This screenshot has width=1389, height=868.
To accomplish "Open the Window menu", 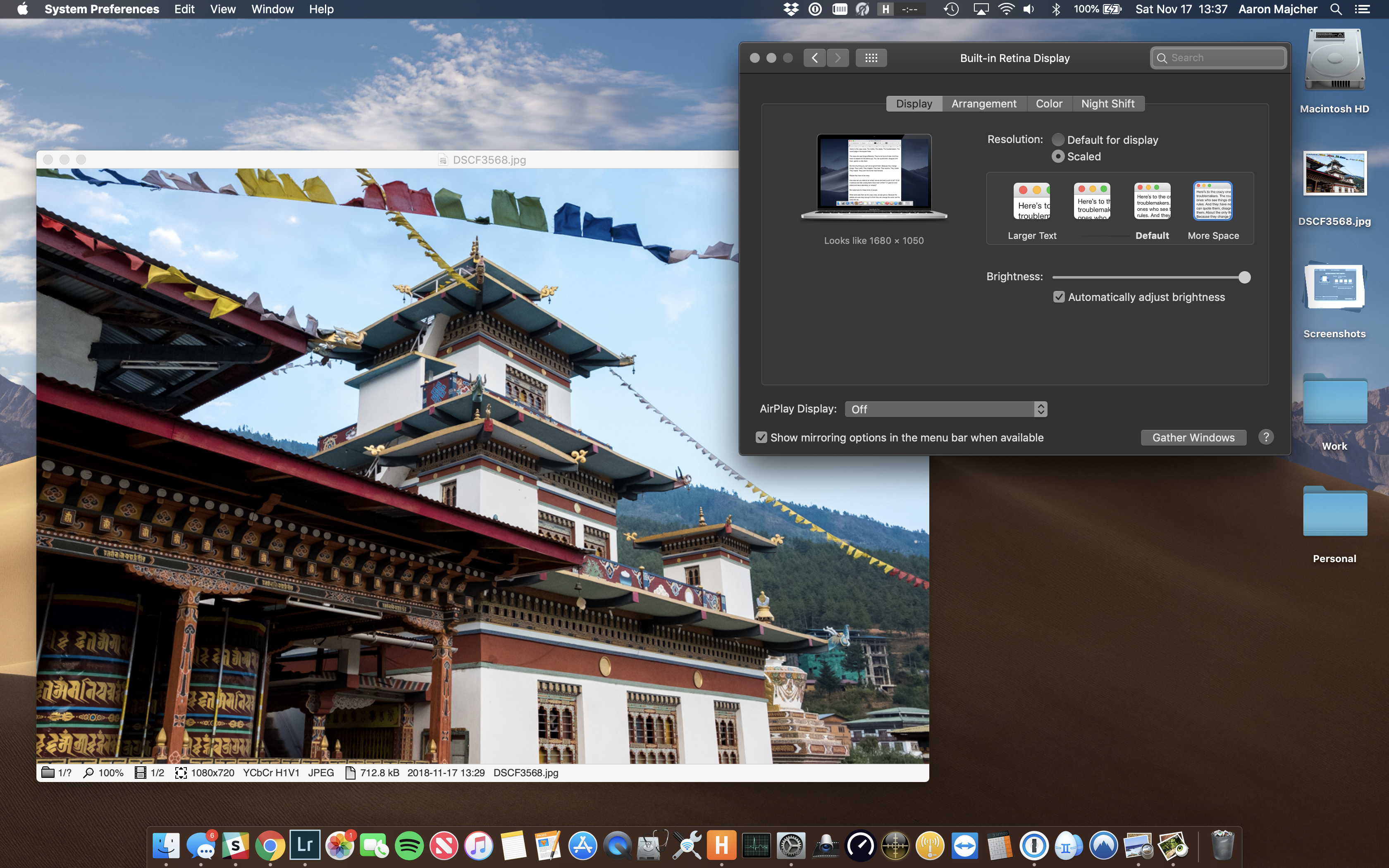I will [272, 9].
